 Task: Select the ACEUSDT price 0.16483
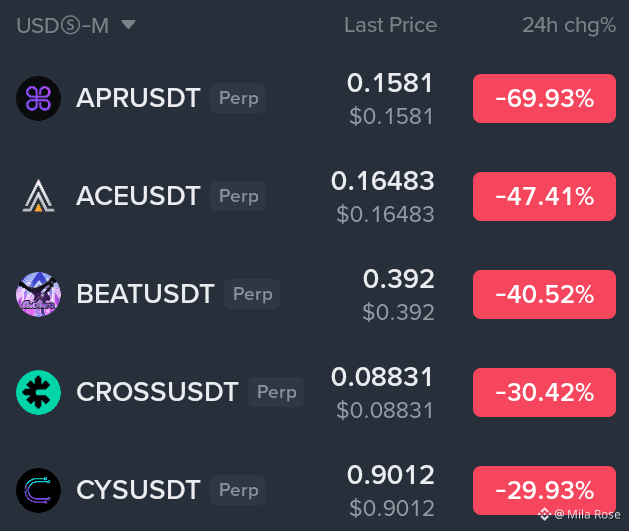tap(383, 181)
